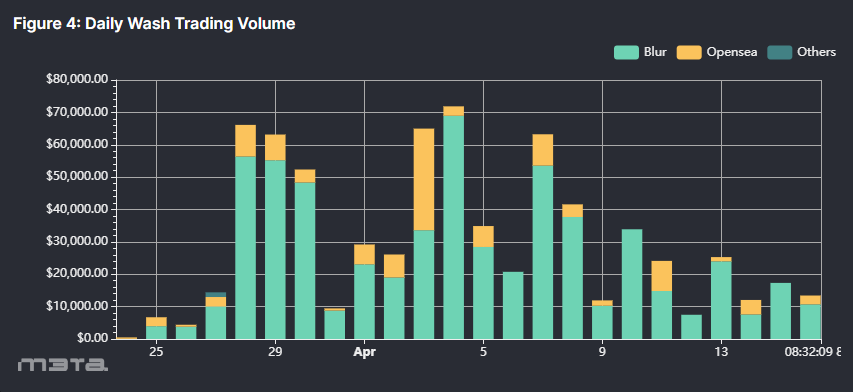Click the '$70,000.00' y-axis label
This screenshot has width=853, height=392.
tap(78, 113)
